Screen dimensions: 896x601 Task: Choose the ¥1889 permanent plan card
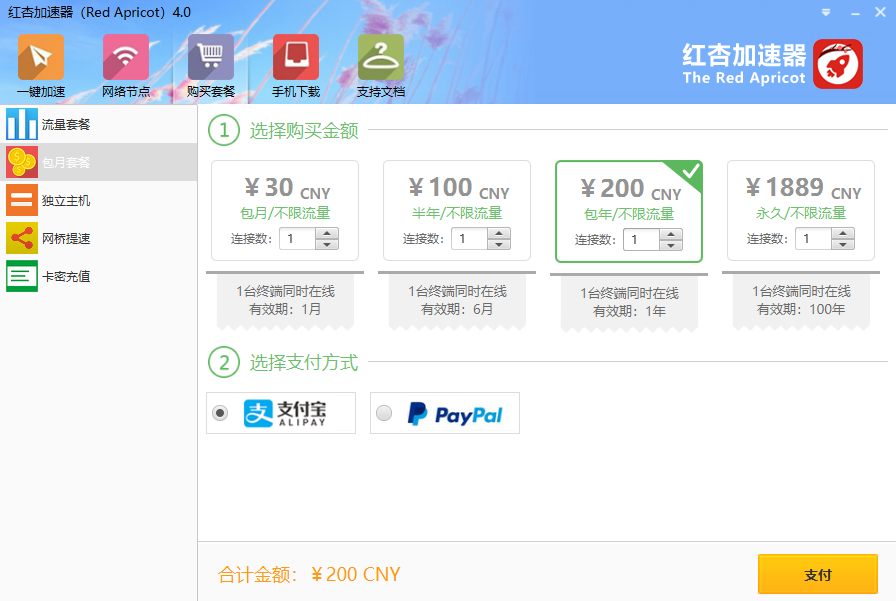(x=801, y=195)
